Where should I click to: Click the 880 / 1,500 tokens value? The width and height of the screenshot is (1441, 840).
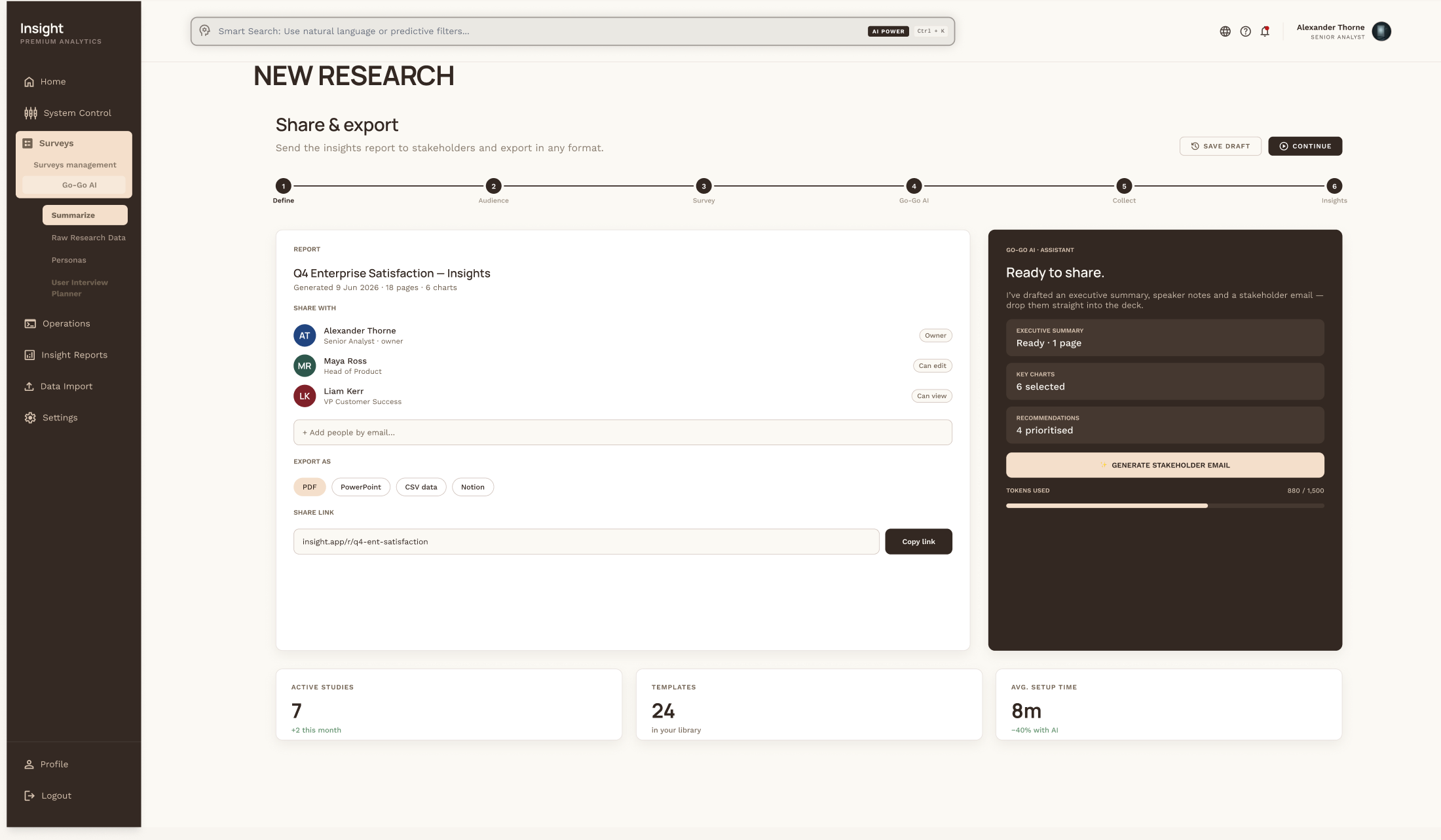pos(1305,490)
